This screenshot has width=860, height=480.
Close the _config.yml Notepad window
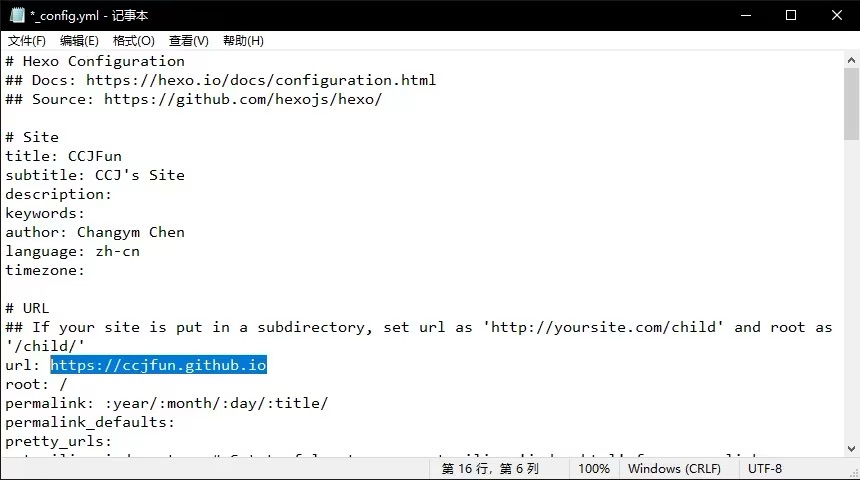tap(836, 15)
